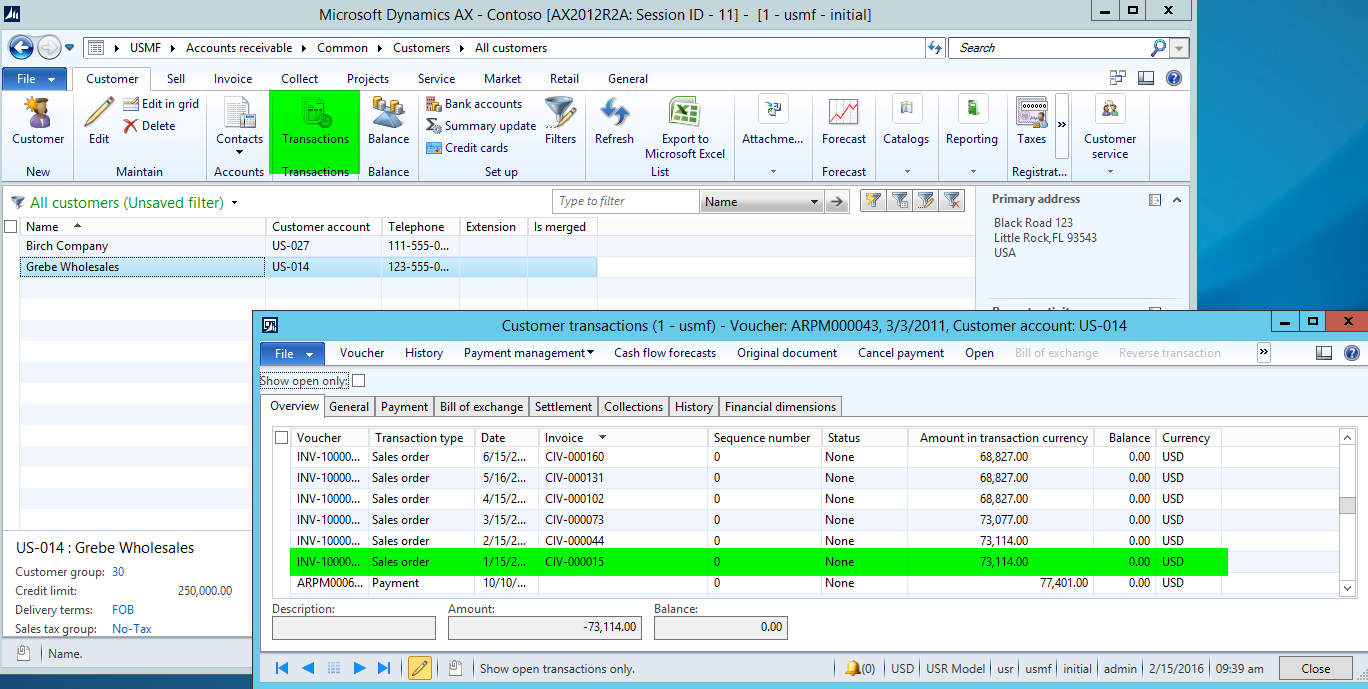
Task: Click the Close button in status bar
Action: 1315,669
